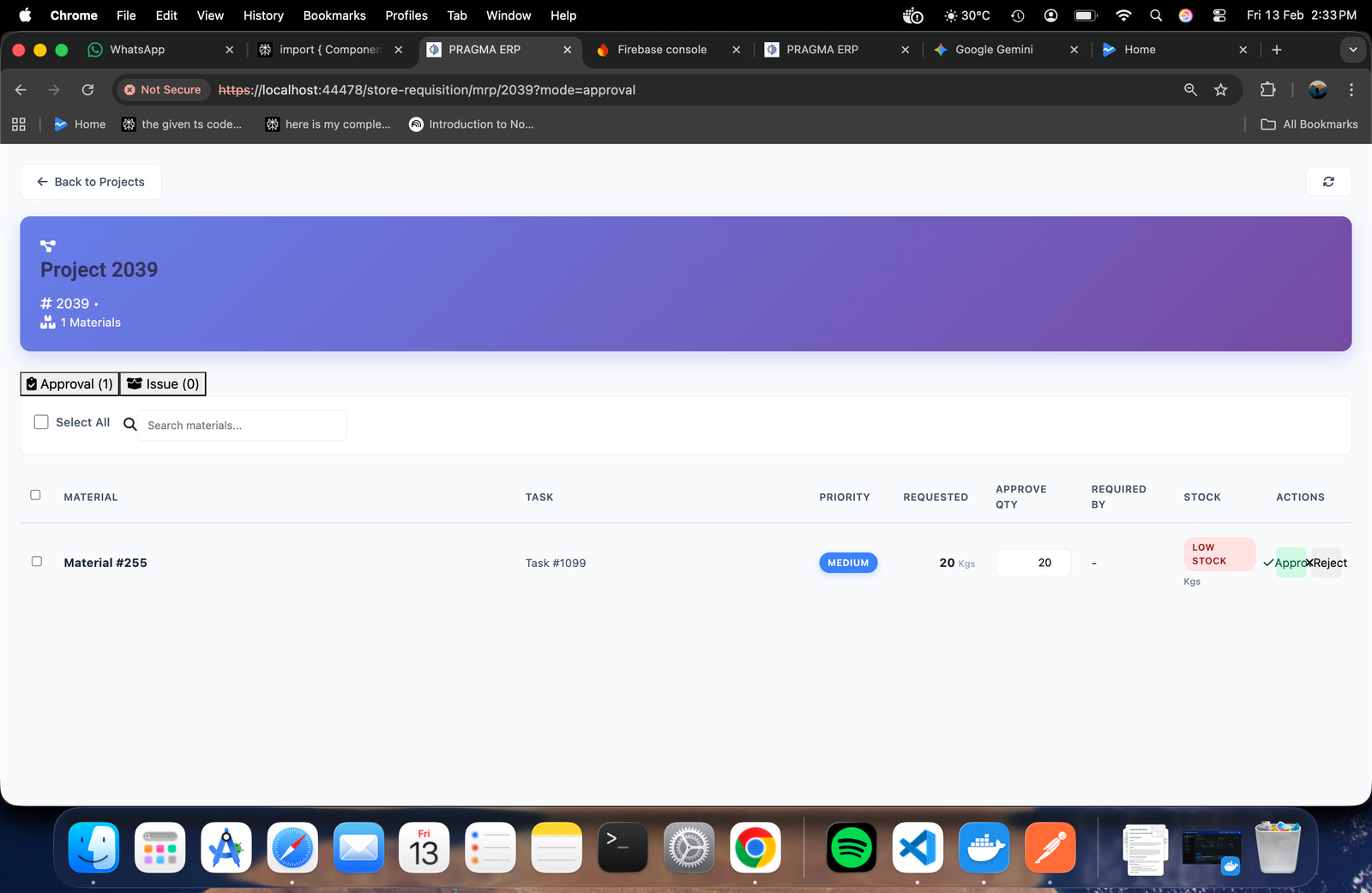Viewport: 1372px width, 893px height.
Task: Click the refresh icon button at top right
Action: pos(1328,182)
